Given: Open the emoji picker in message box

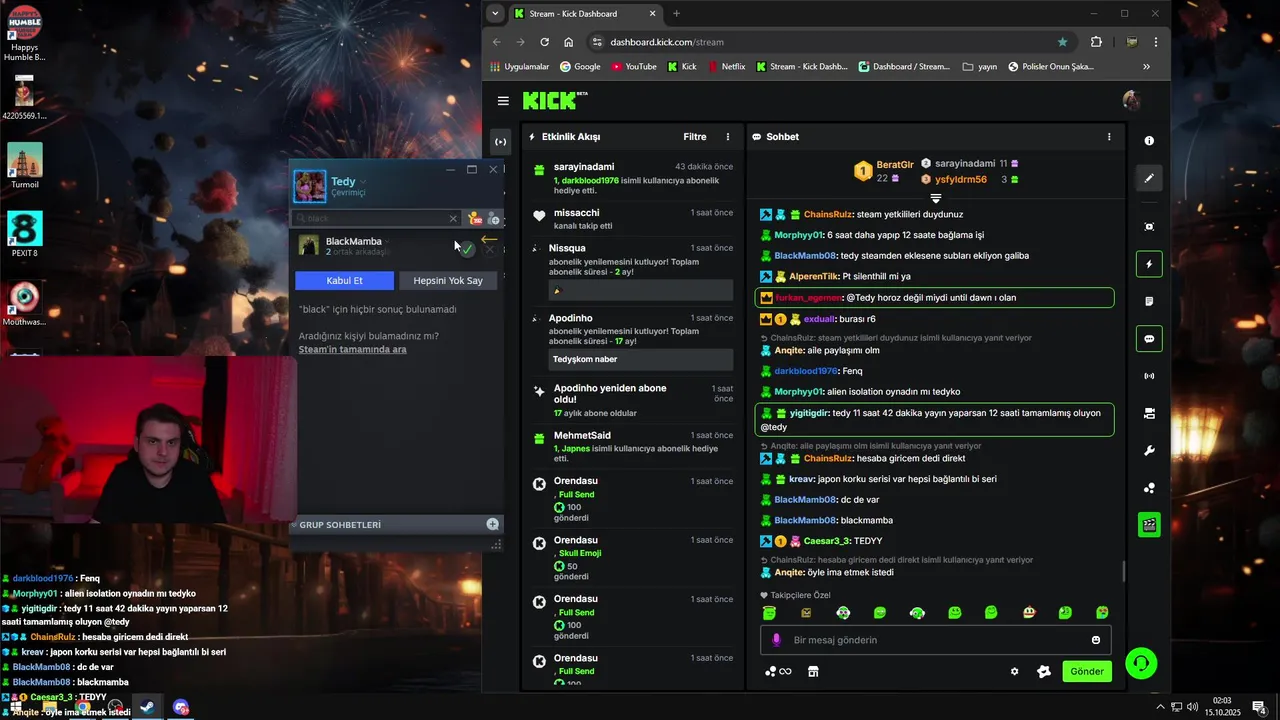Looking at the screenshot, I should 1096,640.
